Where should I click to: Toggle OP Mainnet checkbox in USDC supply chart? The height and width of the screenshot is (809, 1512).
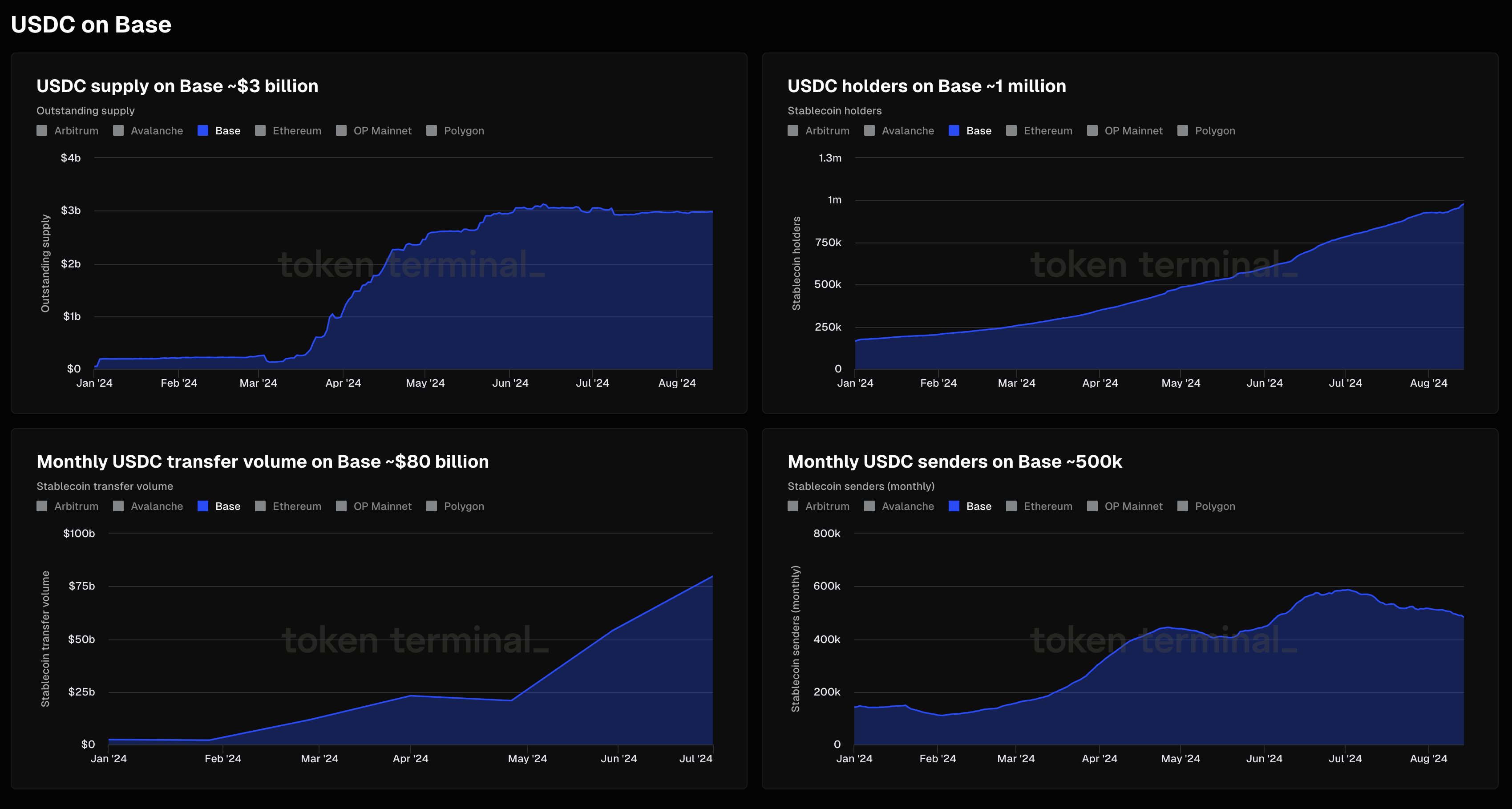click(341, 130)
